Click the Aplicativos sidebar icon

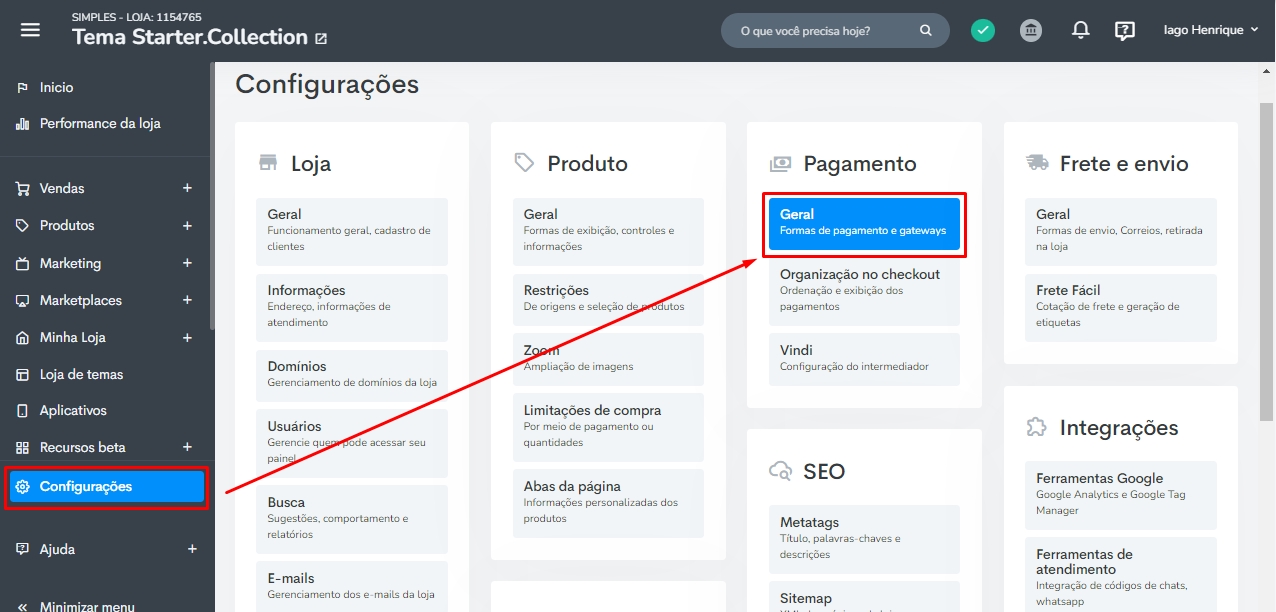pyautogui.click(x=22, y=411)
